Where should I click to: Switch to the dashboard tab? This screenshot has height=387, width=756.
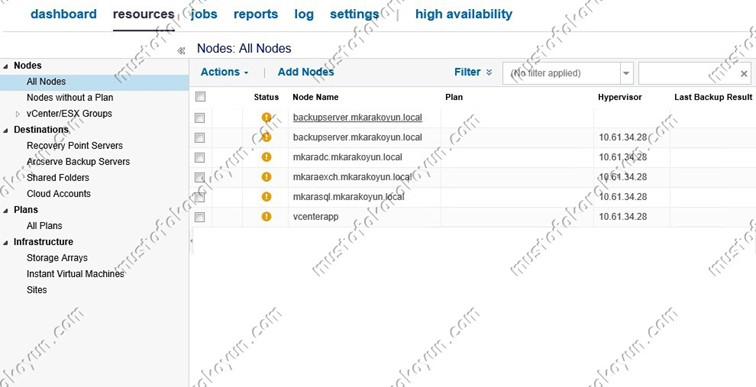[x=64, y=14]
